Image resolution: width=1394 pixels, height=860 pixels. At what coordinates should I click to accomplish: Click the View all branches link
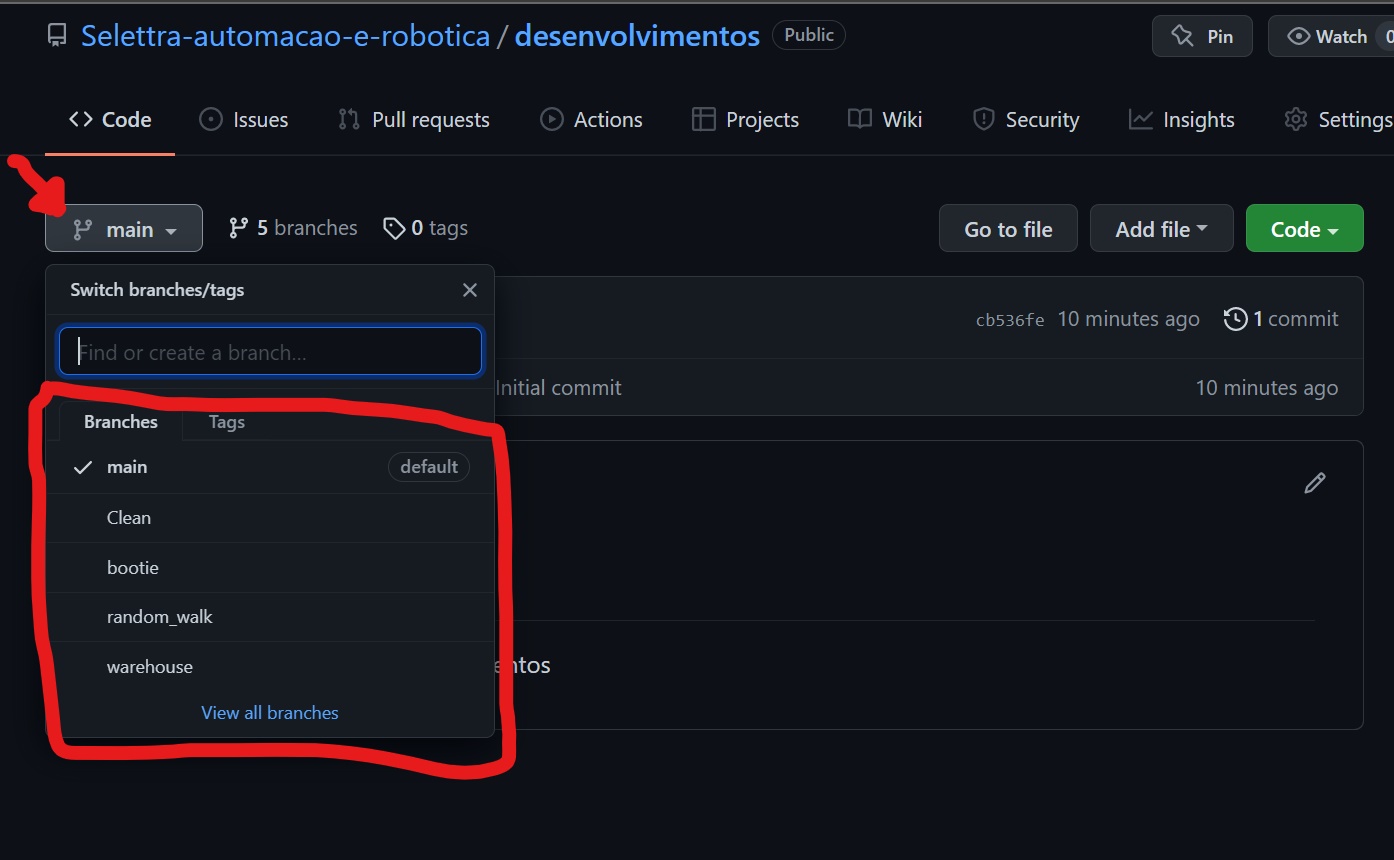[x=269, y=712]
